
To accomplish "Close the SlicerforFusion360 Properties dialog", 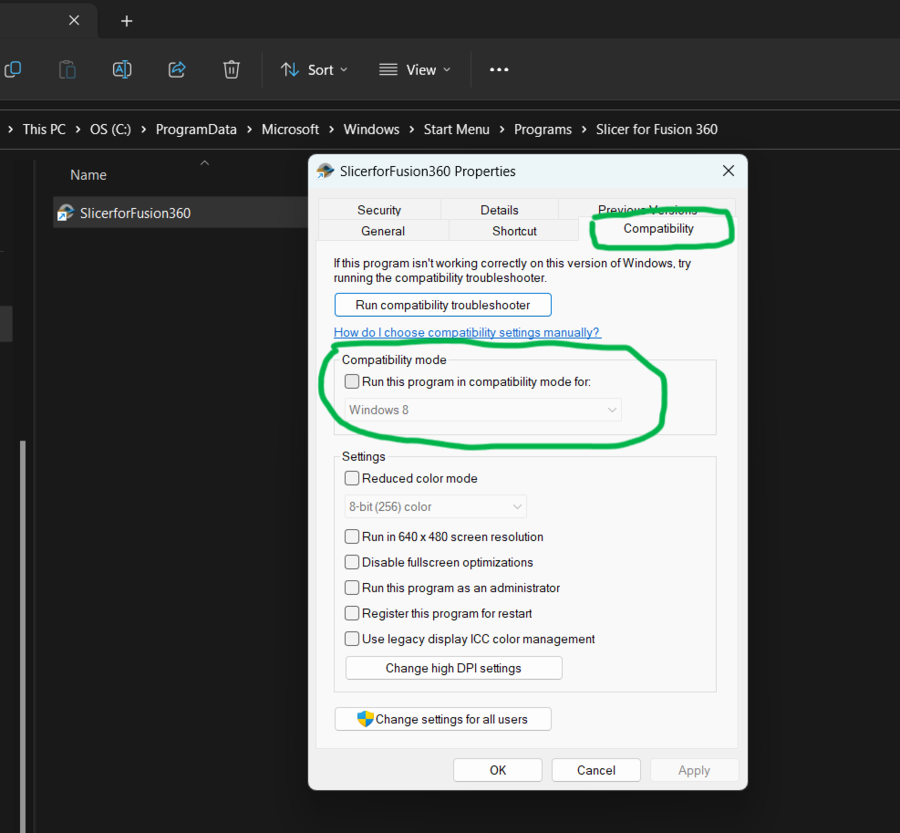I will click(728, 171).
